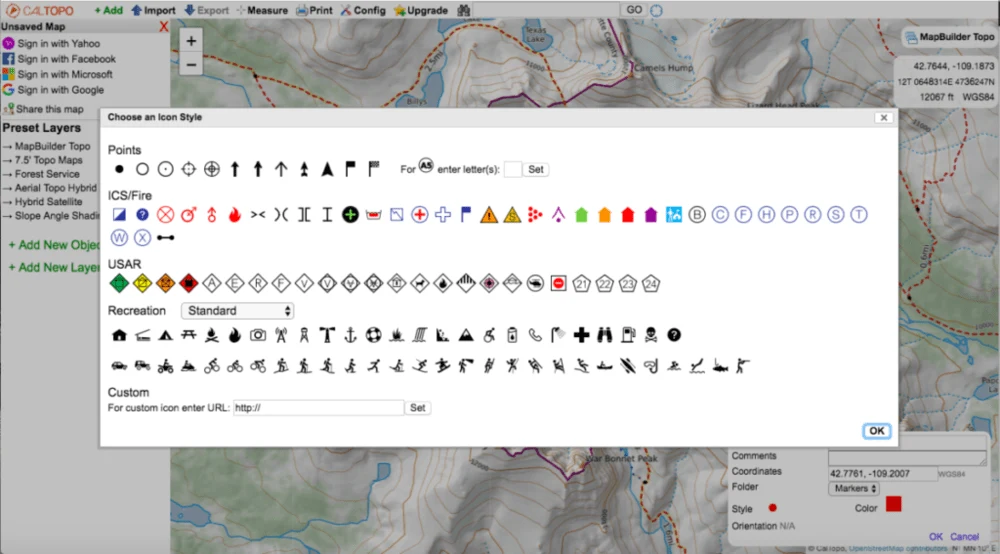Pick the checkered flag point icon

point(374,169)
